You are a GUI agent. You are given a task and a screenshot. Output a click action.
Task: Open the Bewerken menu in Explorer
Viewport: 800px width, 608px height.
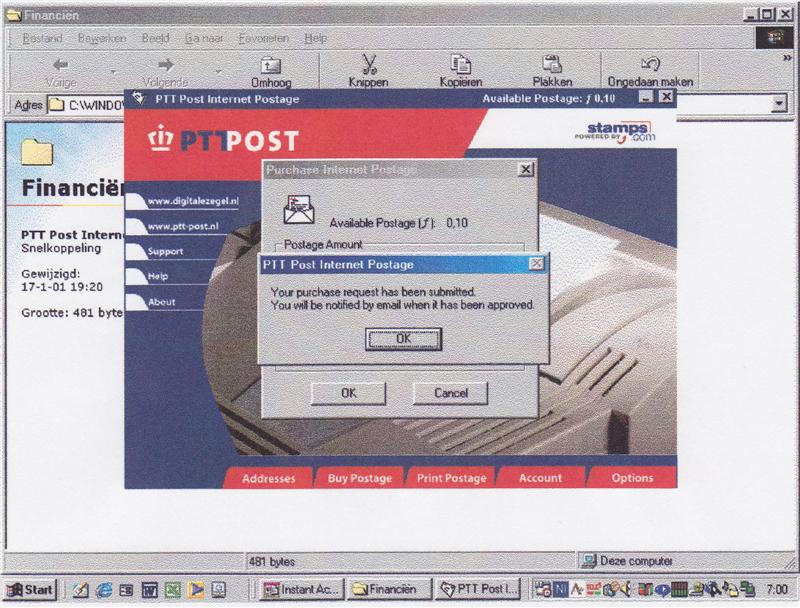pos(102,38)
